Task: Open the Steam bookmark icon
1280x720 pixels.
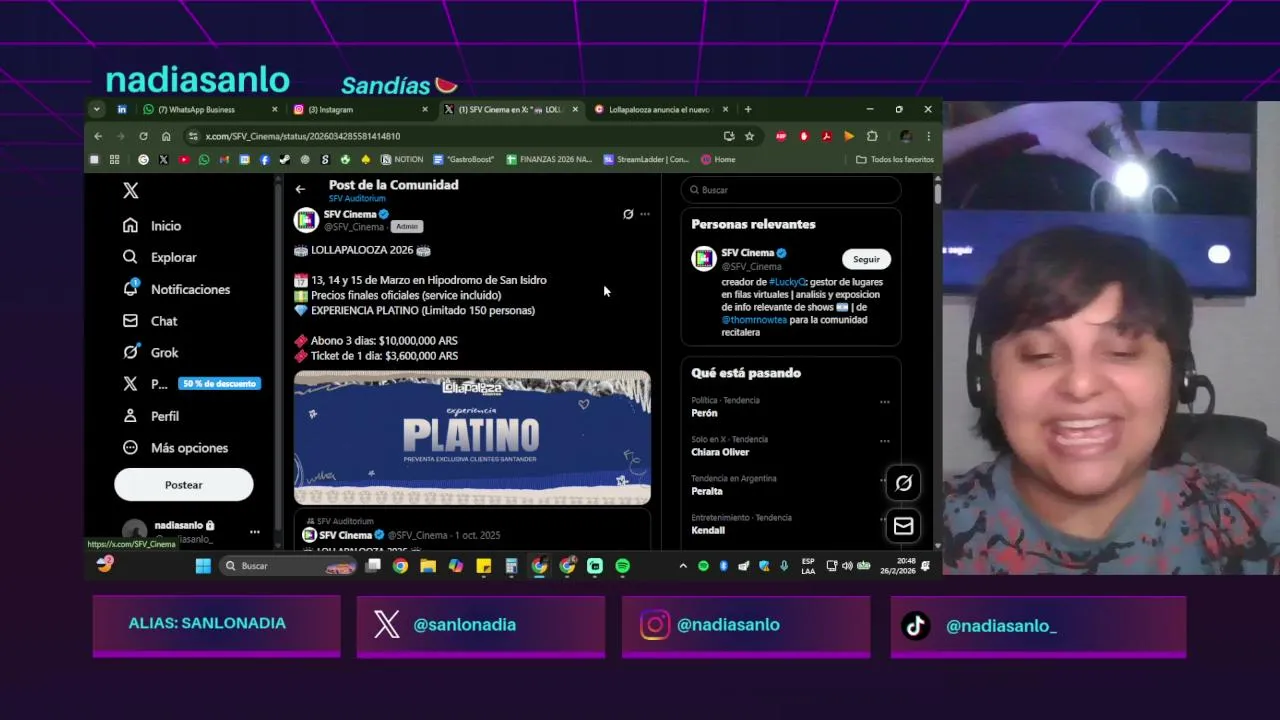Action: click(285, 159)
